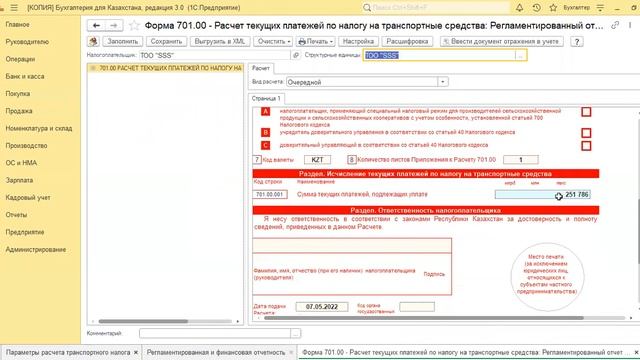Open Продажа section in sidebar
The width and height of the screenshot is (640, 360).
point(19,111)
